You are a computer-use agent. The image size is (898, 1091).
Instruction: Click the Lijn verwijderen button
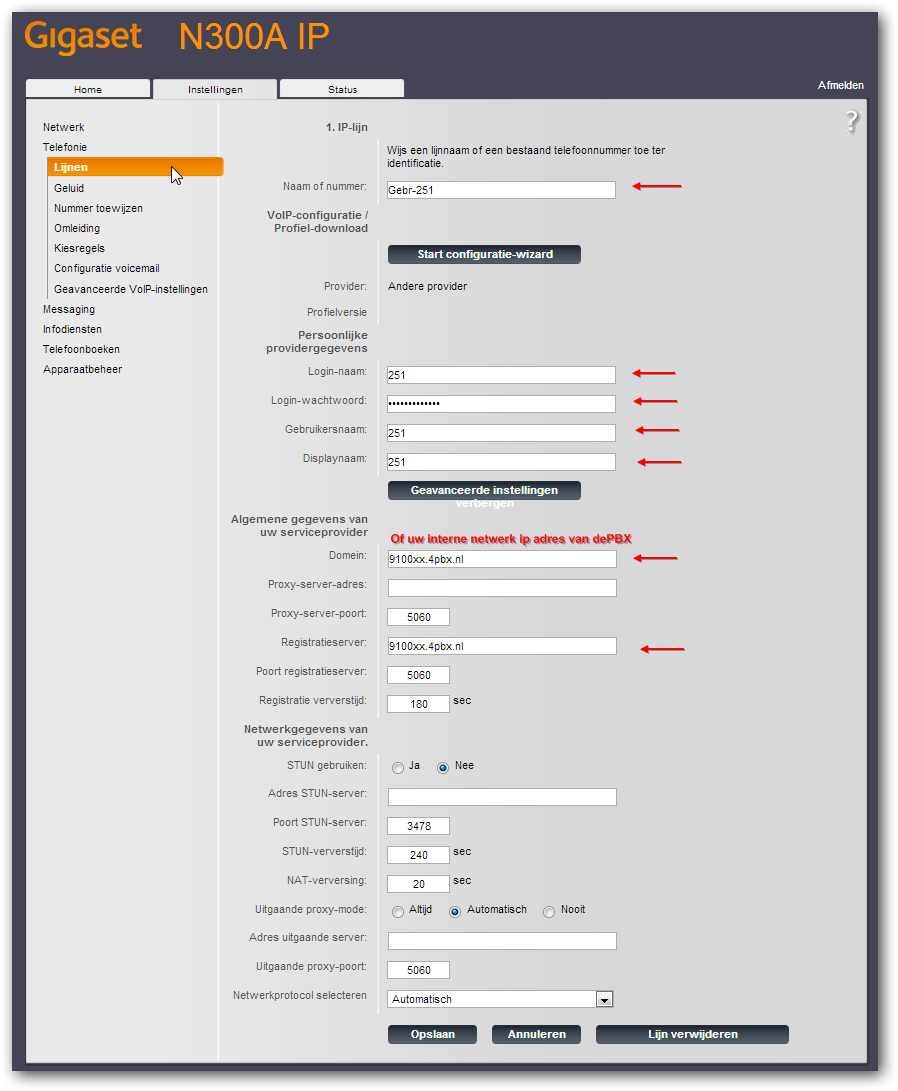[x=692, y=1034]
